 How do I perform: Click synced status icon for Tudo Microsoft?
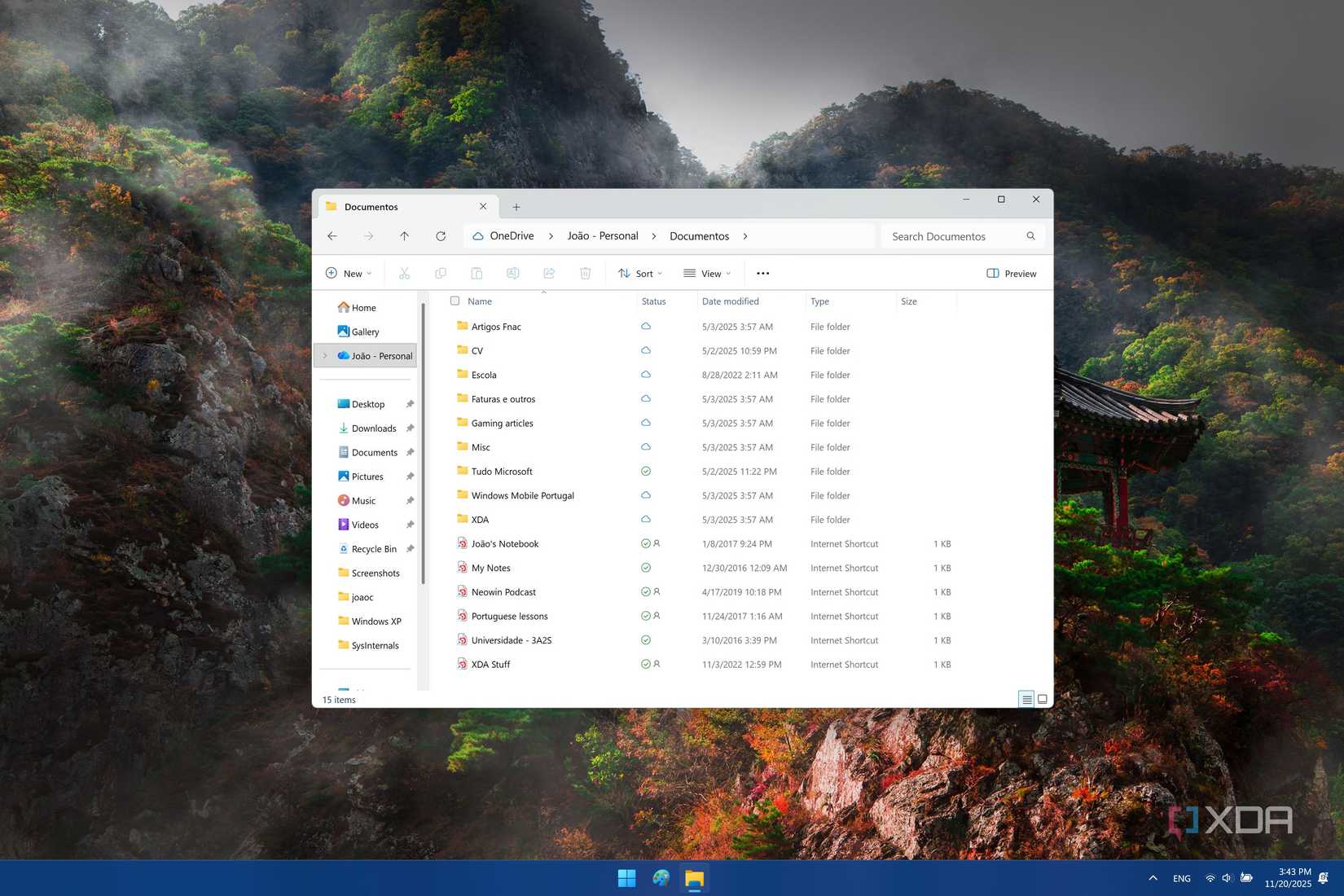point(646,471)
